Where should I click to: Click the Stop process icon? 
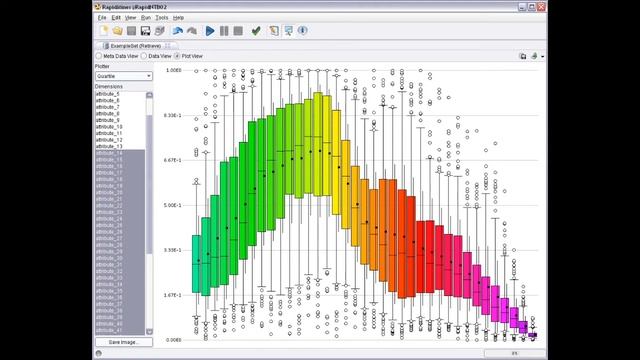click(238, 31)
